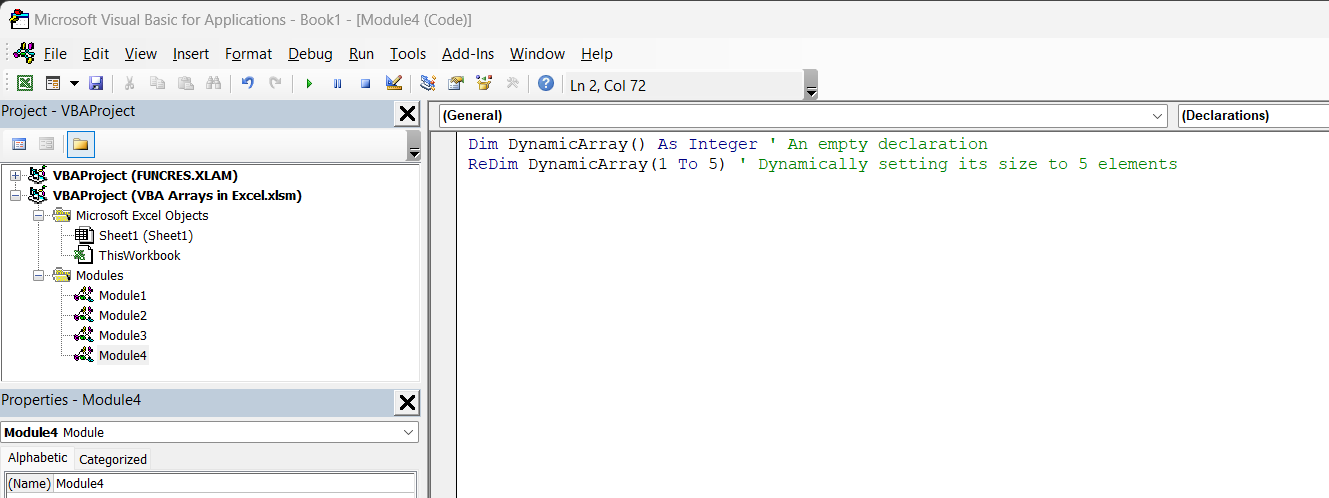The width and height of the screenshot is (1329, 498).
Task: Toggle Folders view in Project panel
Action: [81, 144]
